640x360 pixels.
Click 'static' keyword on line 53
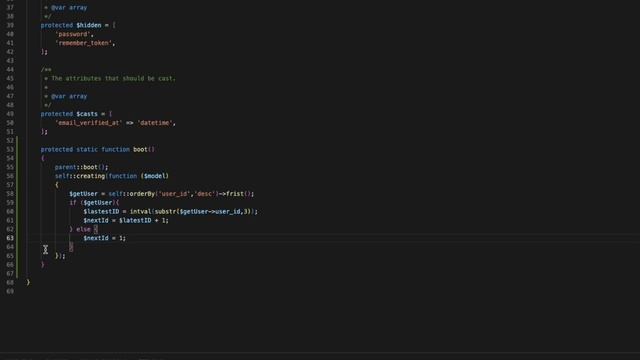coord(87,149)
